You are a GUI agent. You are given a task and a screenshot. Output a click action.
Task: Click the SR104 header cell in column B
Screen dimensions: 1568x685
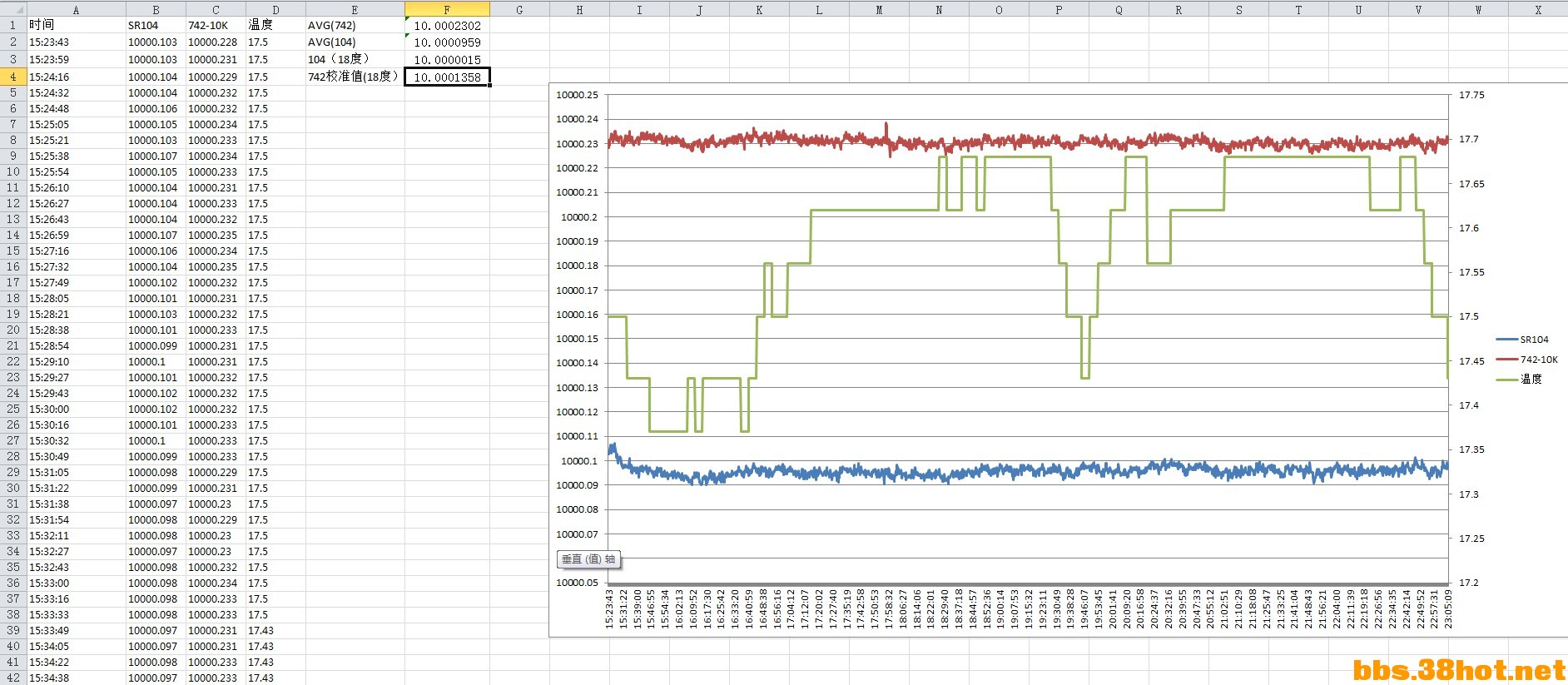pyautogui.click(x=156, y=25)
